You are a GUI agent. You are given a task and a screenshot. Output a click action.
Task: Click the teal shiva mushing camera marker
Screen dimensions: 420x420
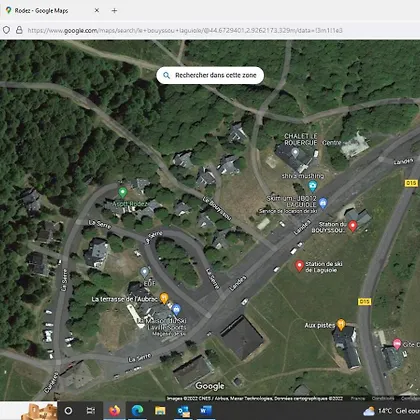pyautogui.click(x=312, y=186)
